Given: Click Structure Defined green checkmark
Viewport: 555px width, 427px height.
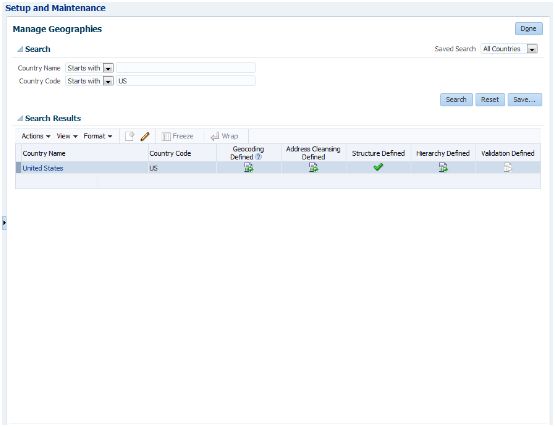Looking at the screenshot, I should pyautogui.click(x=378, y=167).
